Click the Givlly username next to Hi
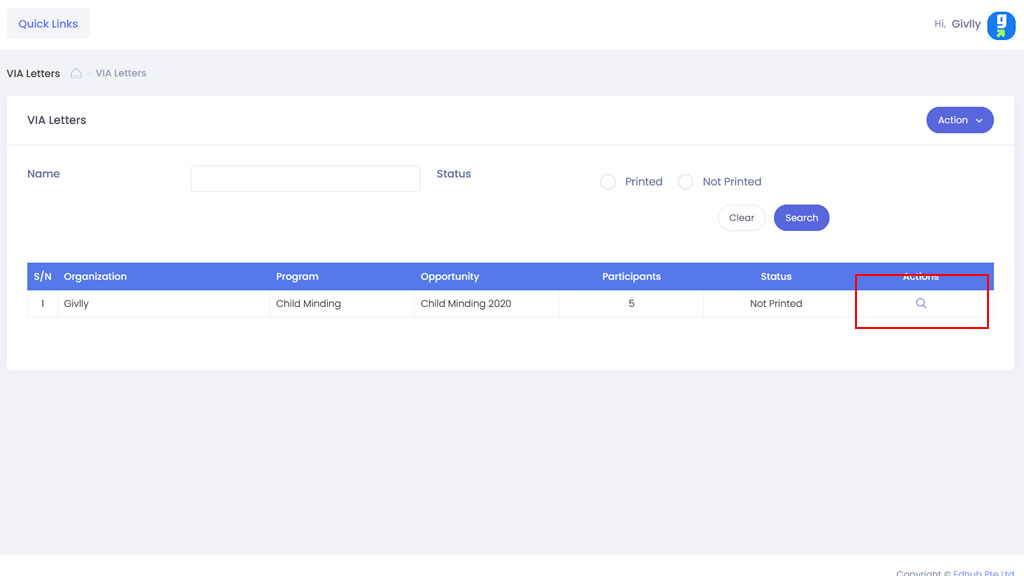1024x576 pixels. tap(965, 24)
